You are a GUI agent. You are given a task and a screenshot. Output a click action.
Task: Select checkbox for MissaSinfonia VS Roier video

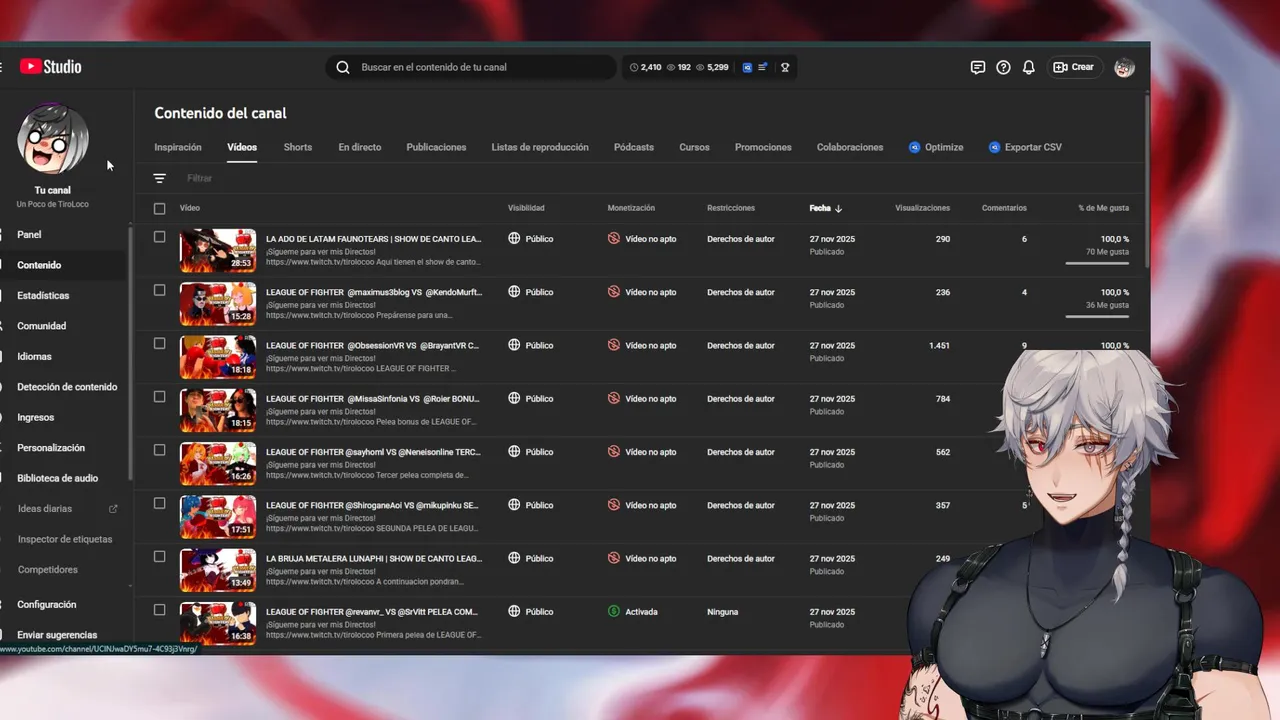coord(159,396)
